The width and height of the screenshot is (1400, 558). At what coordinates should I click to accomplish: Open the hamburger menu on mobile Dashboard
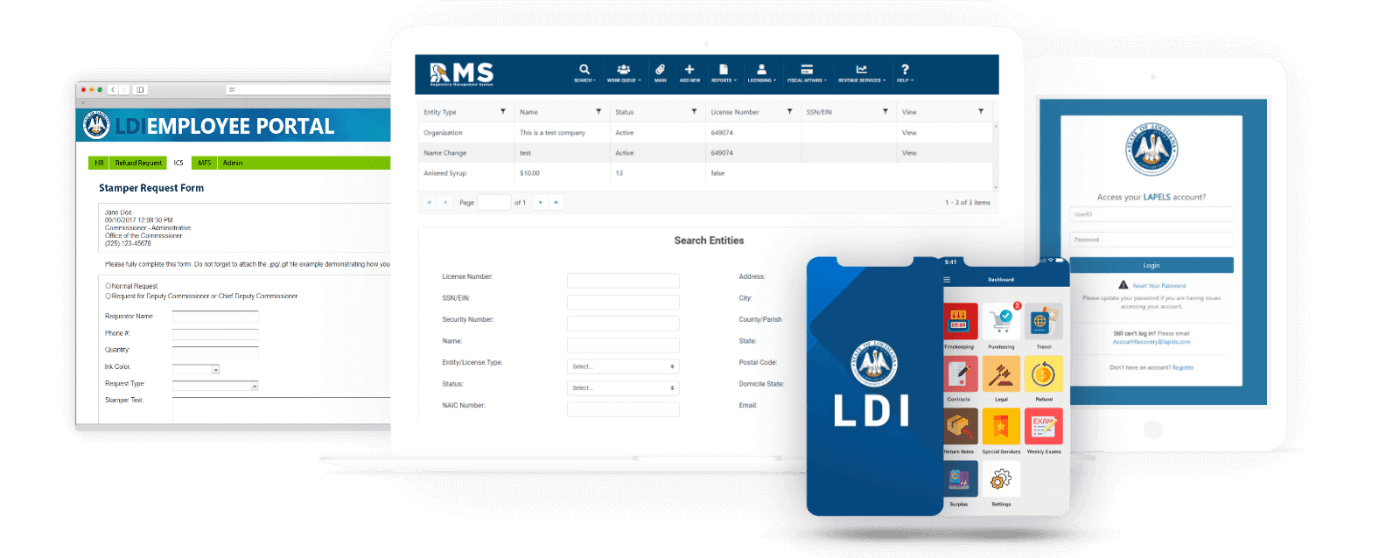coord(947,279)
